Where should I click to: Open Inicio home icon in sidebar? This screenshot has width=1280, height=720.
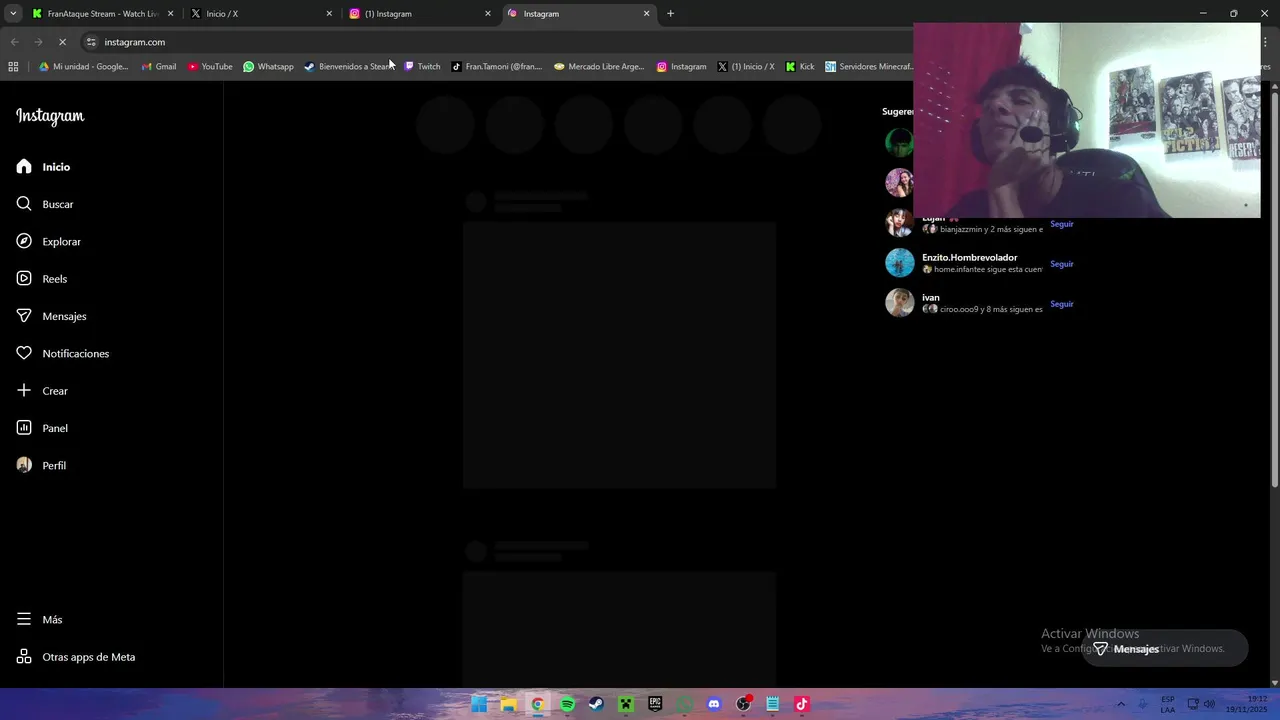24,166
